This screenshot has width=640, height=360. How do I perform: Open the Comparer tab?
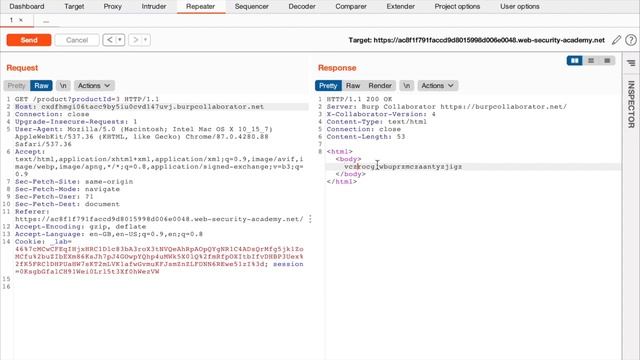[351, 7]
